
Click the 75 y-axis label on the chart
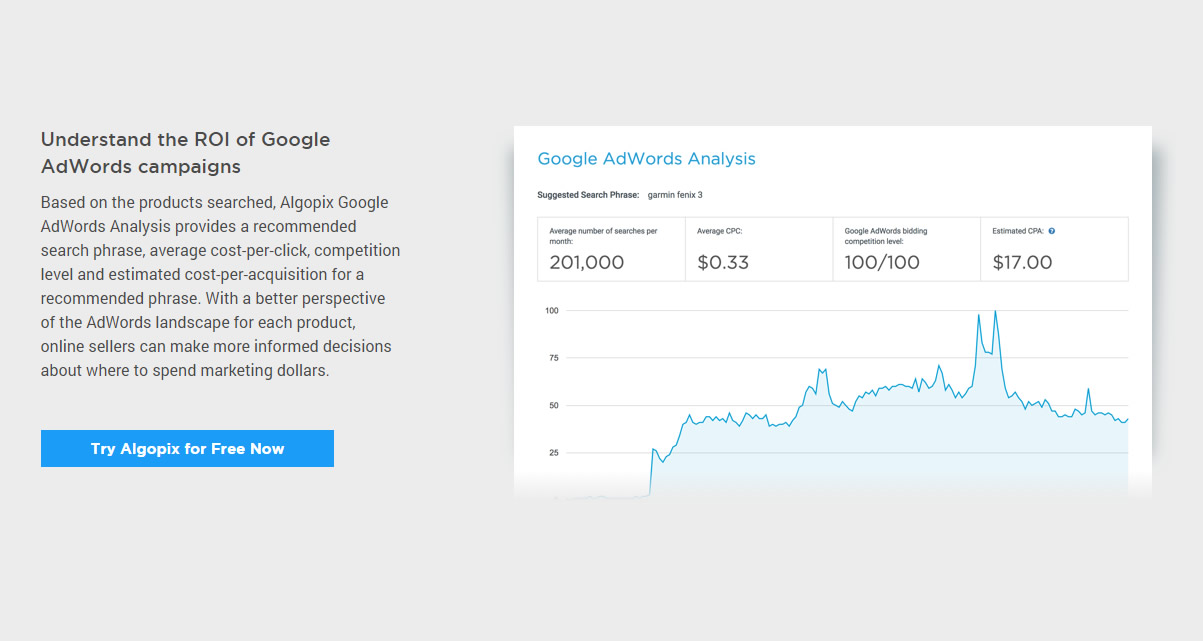553,358
